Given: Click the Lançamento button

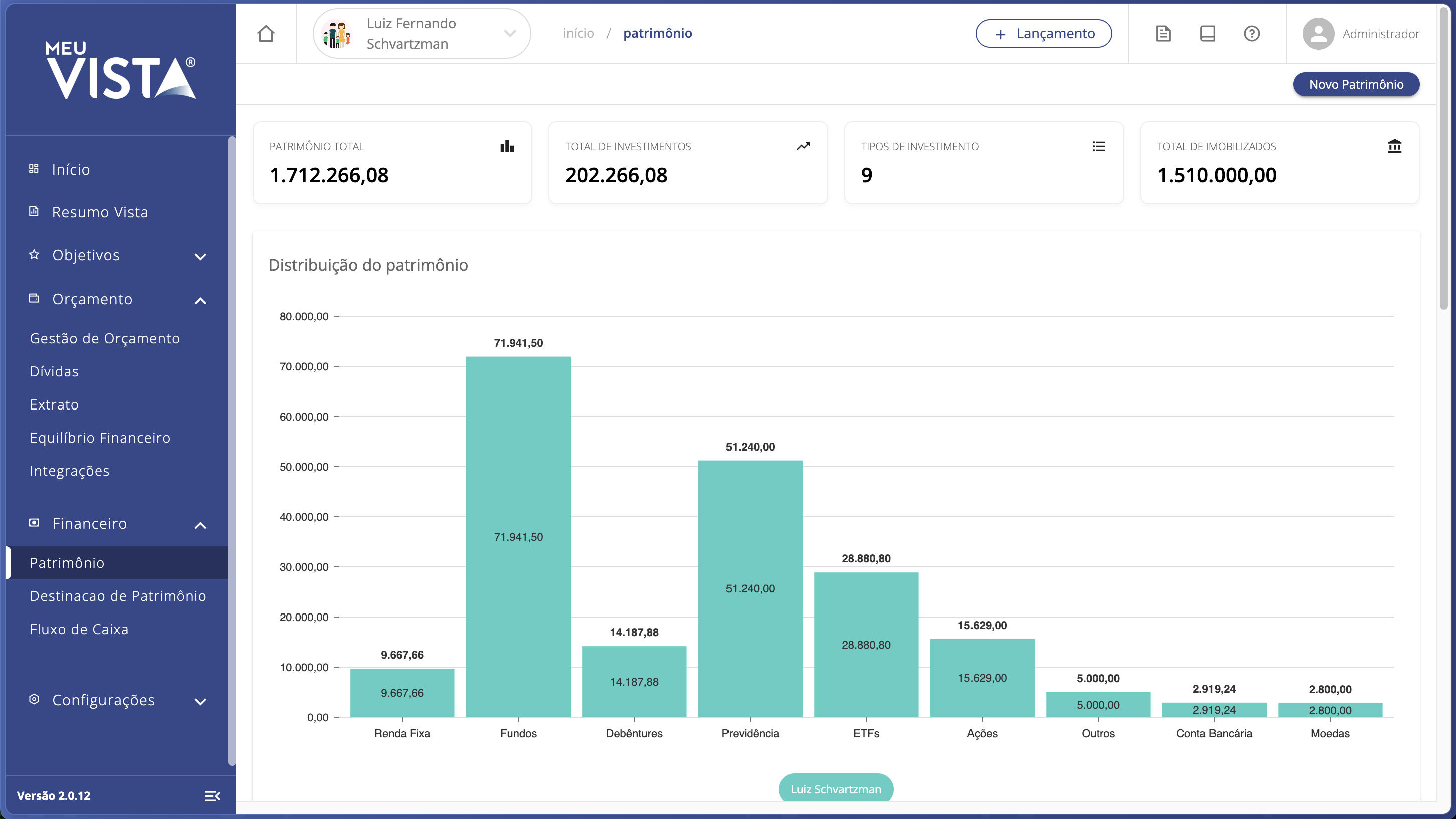Looking at the screenshot, I should click(x=1043, y=34).
